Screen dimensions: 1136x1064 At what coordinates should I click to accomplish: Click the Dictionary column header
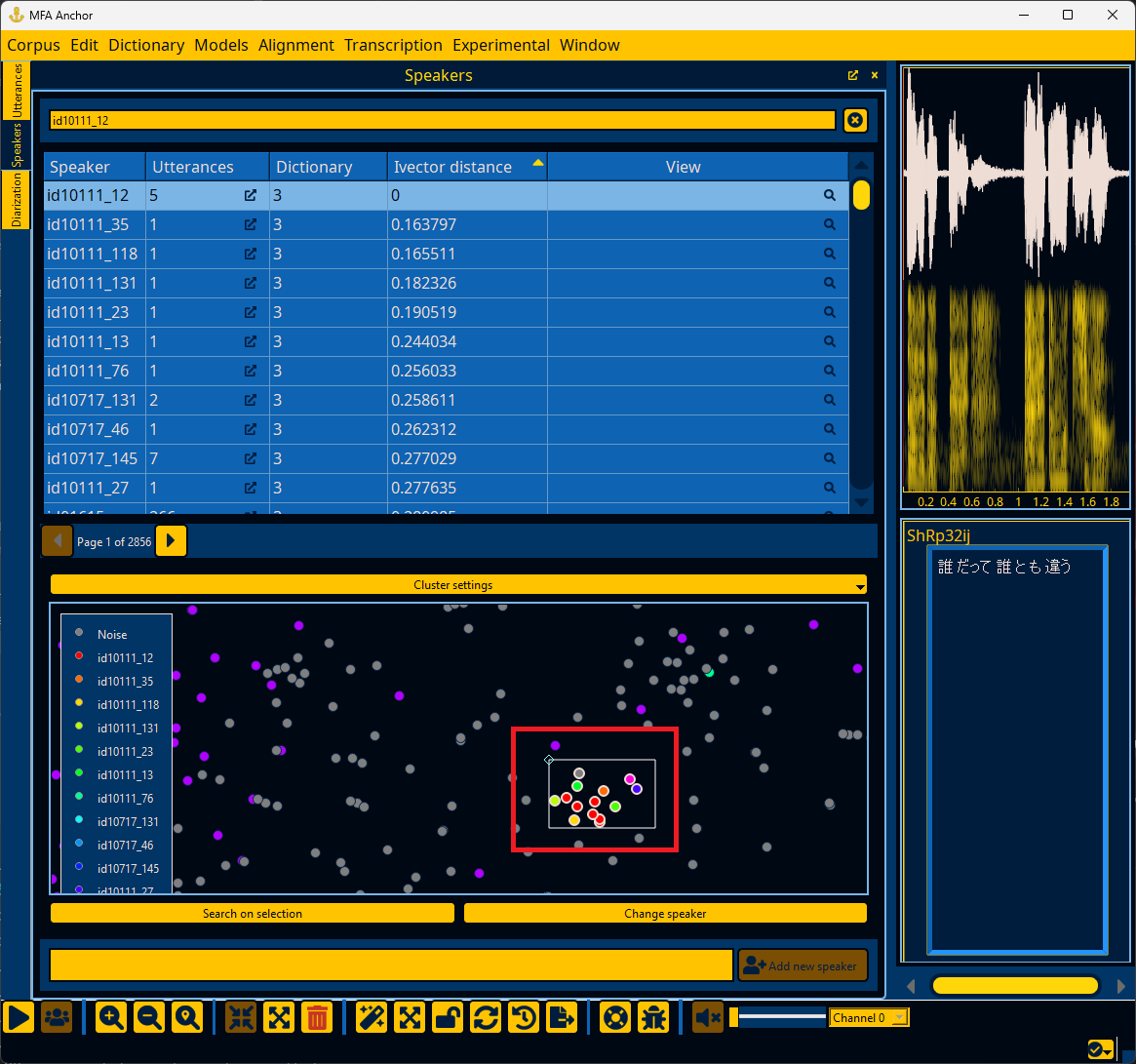(329, 167)
